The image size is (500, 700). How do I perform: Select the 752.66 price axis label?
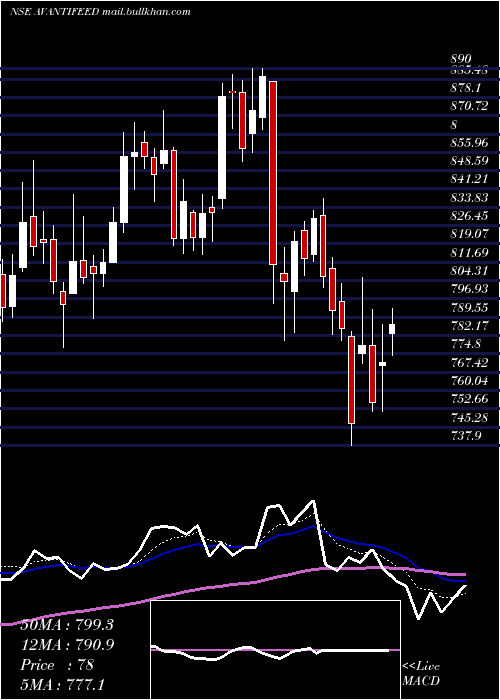tap(469, 399)
